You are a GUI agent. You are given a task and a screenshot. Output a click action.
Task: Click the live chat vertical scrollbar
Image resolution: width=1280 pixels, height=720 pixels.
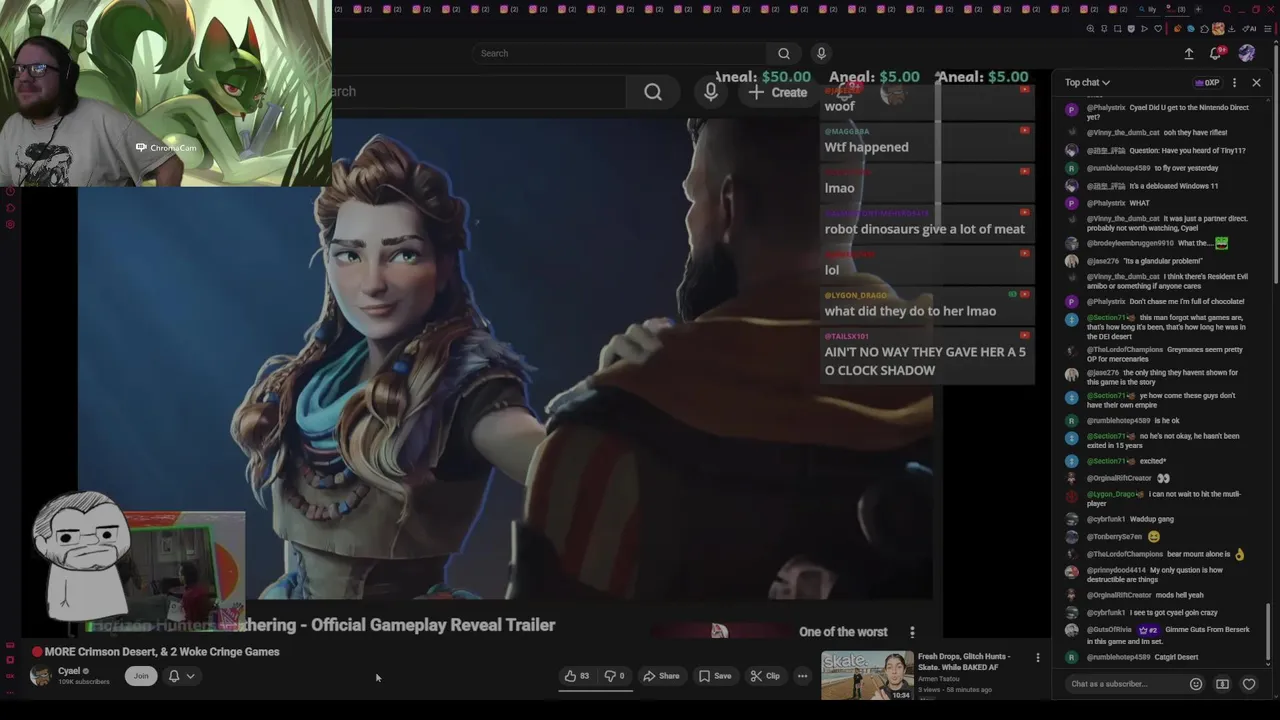pos(1268,632)
